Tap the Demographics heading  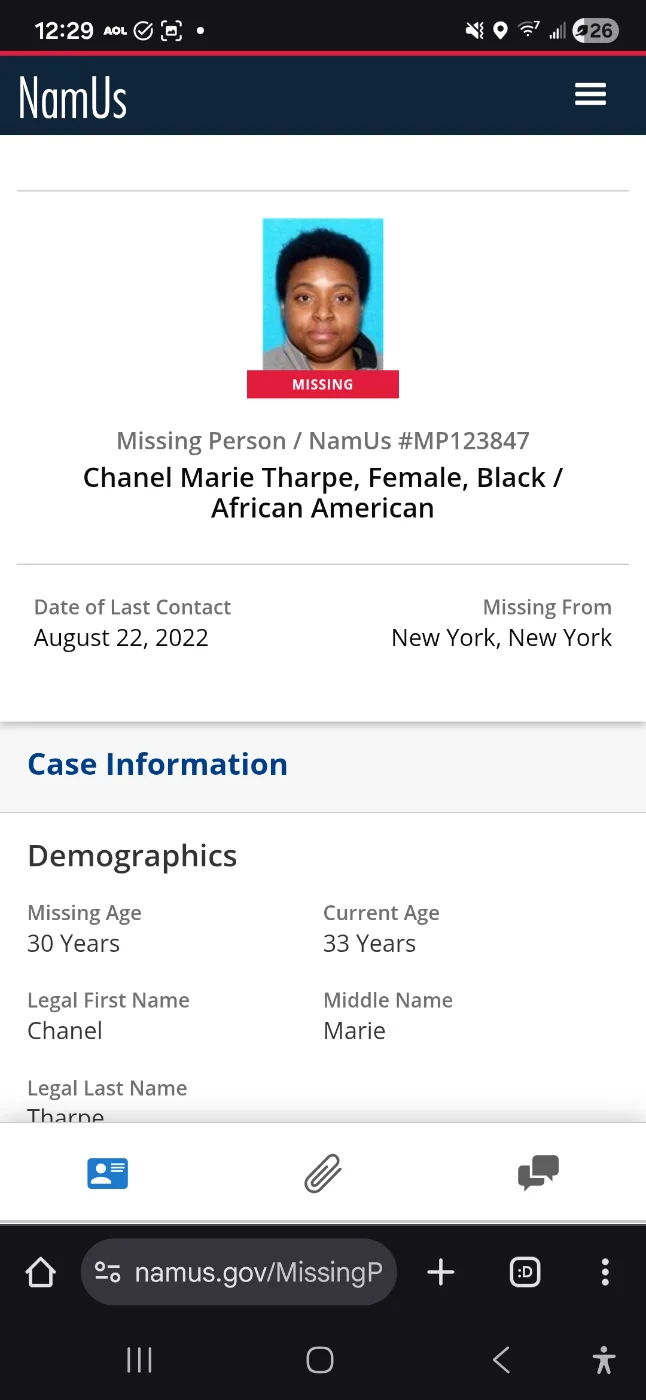(132, 856)
